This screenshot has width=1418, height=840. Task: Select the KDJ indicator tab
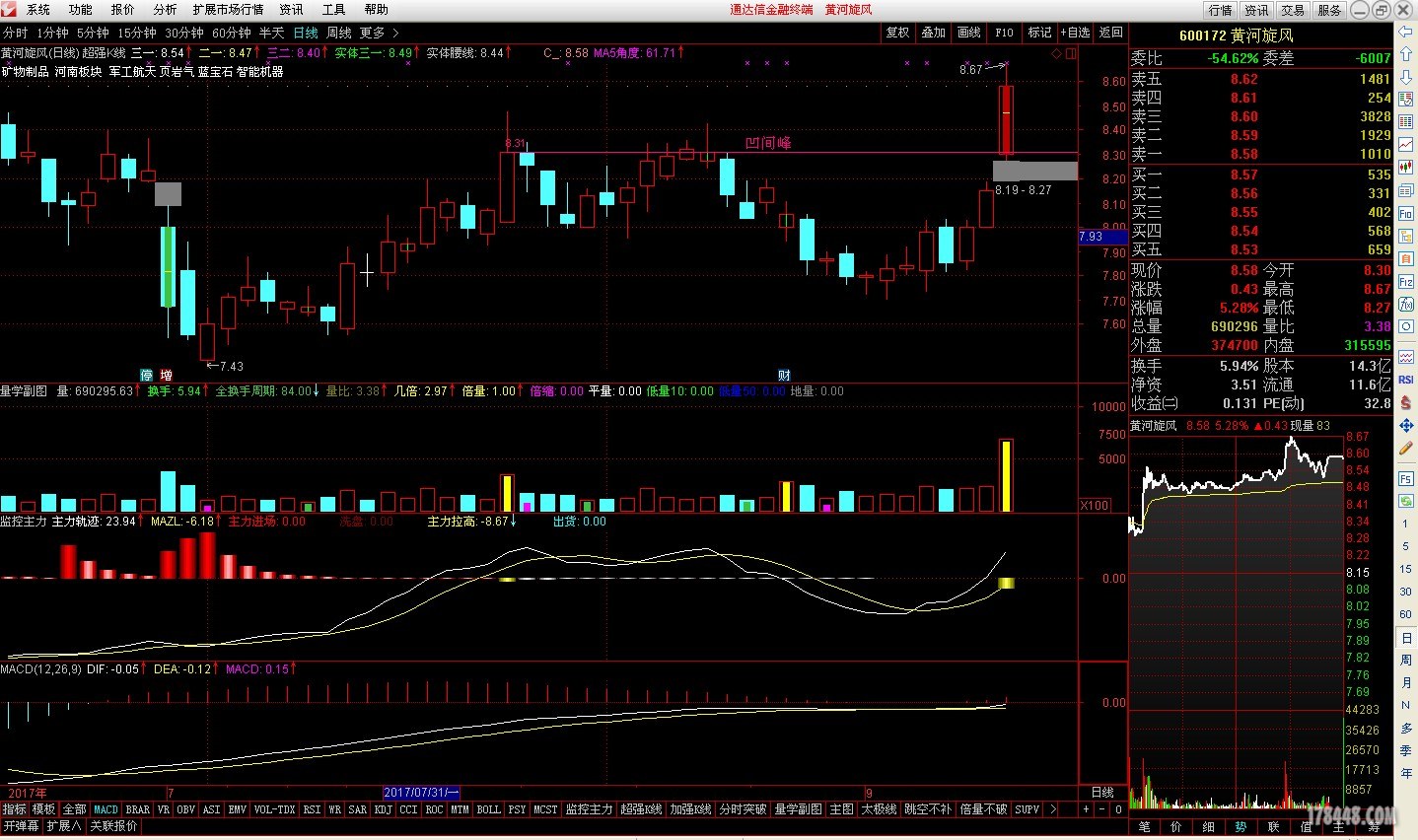pos(383,809)
